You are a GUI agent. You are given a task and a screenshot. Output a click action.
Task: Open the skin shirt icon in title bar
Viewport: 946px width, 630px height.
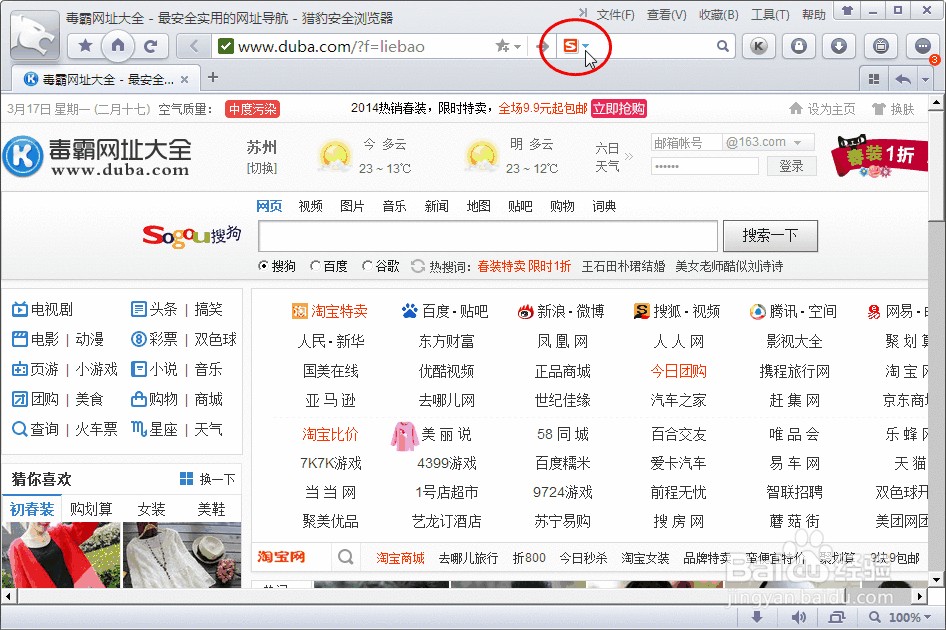tap(848, 10)
